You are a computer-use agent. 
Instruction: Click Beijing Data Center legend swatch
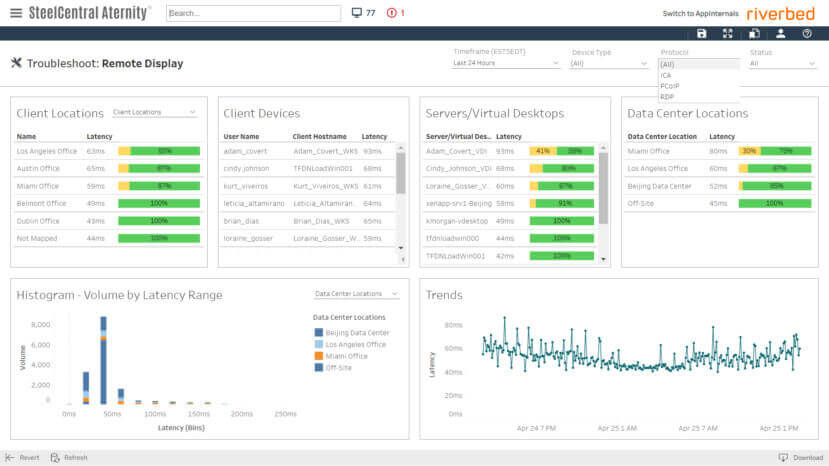click(x=319, y=333)
